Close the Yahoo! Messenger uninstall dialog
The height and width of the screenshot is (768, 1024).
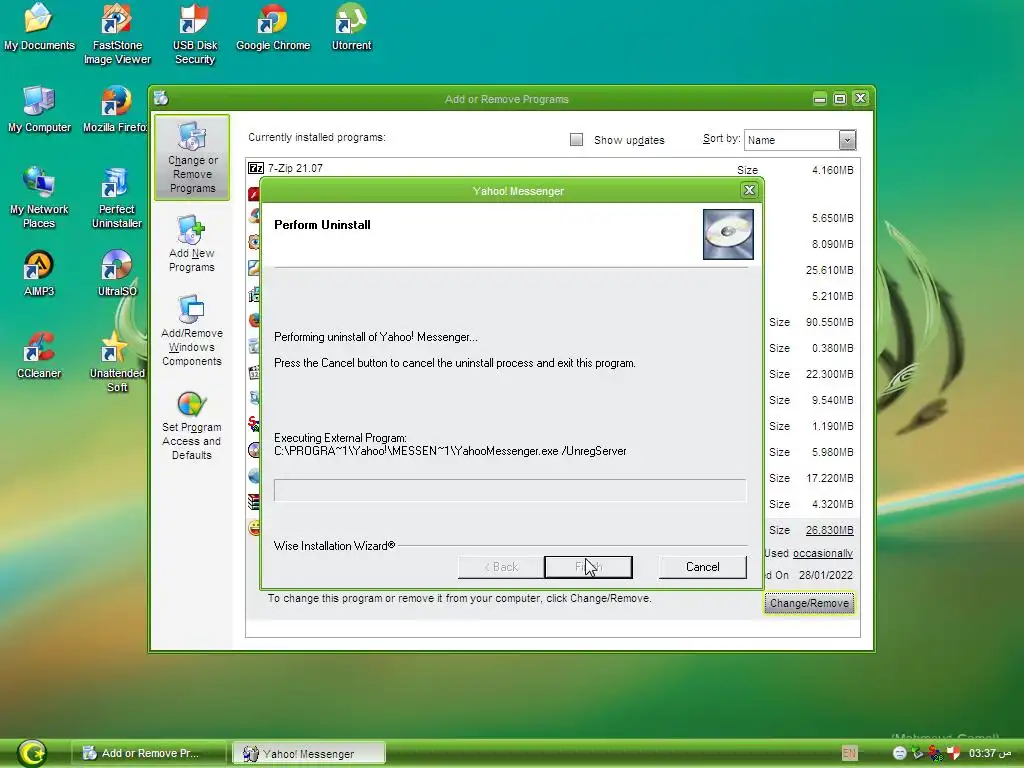coord(749,190)
